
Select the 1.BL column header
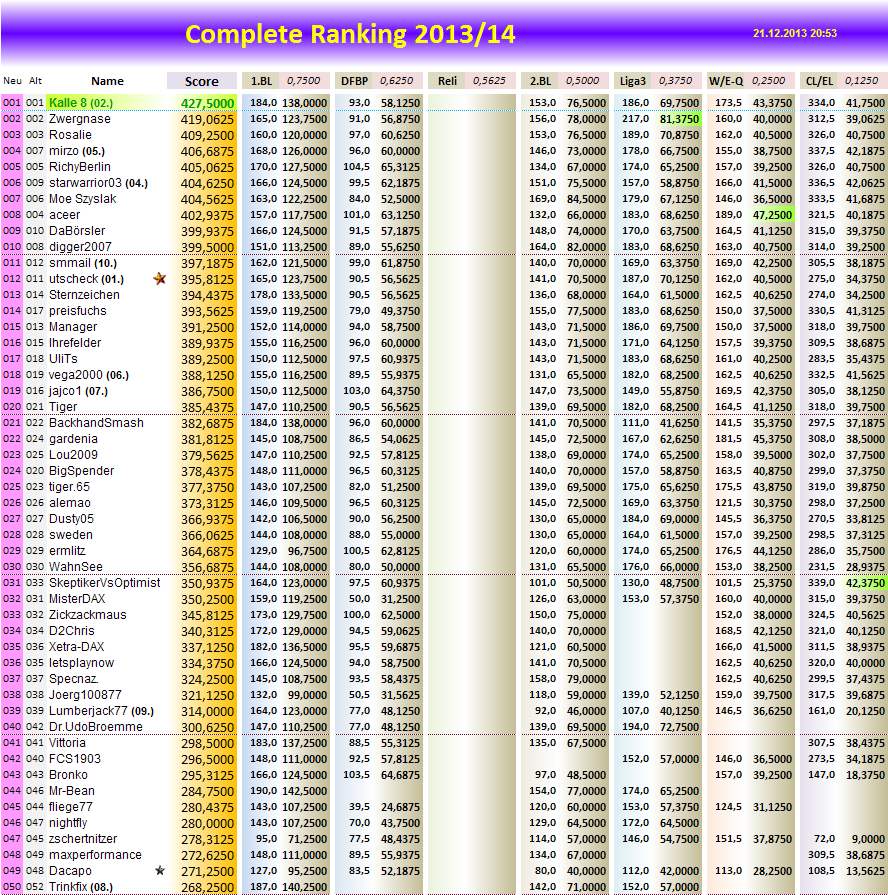tap(261, 81)
